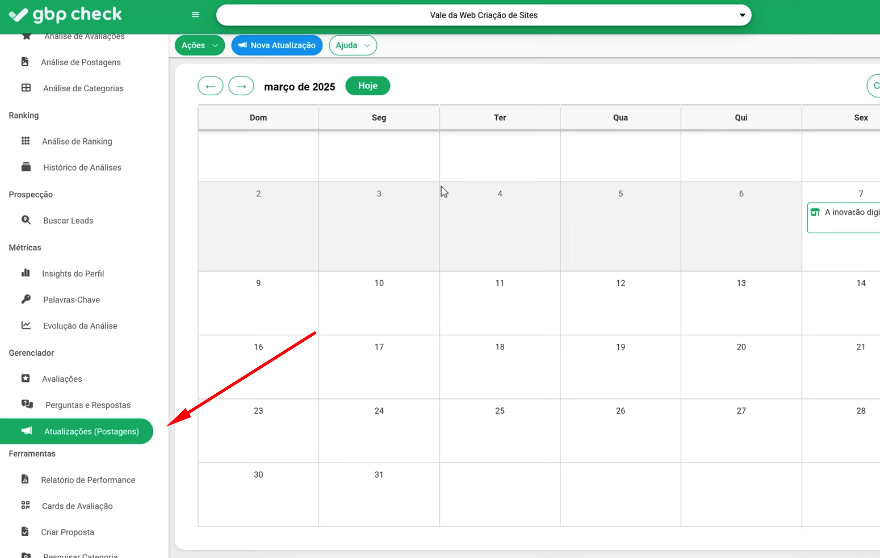Click Criar Proposta document icon
The image size is (880, 558).
(25, 532)
